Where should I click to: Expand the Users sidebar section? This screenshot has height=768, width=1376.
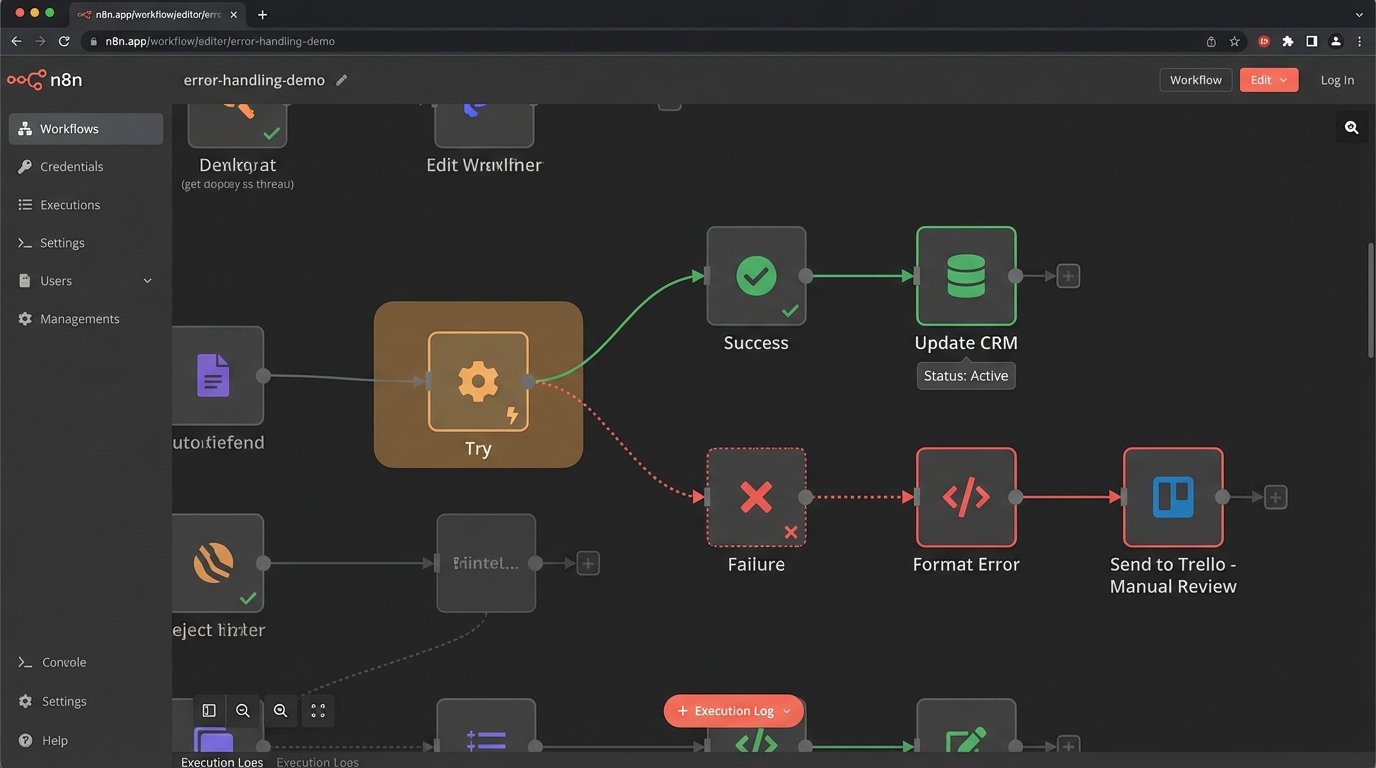[146, 280]
